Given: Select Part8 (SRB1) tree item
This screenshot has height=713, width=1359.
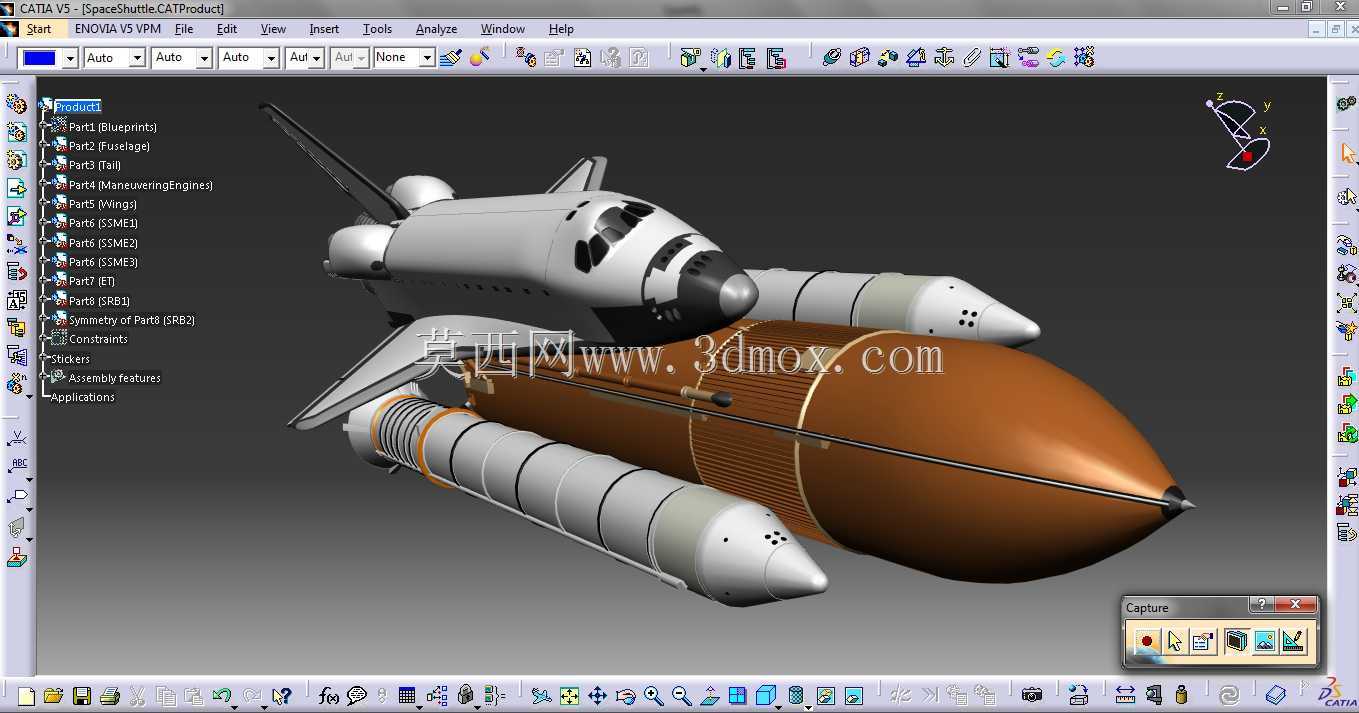Looking at the screenshot, I should [x=99, y=301].
